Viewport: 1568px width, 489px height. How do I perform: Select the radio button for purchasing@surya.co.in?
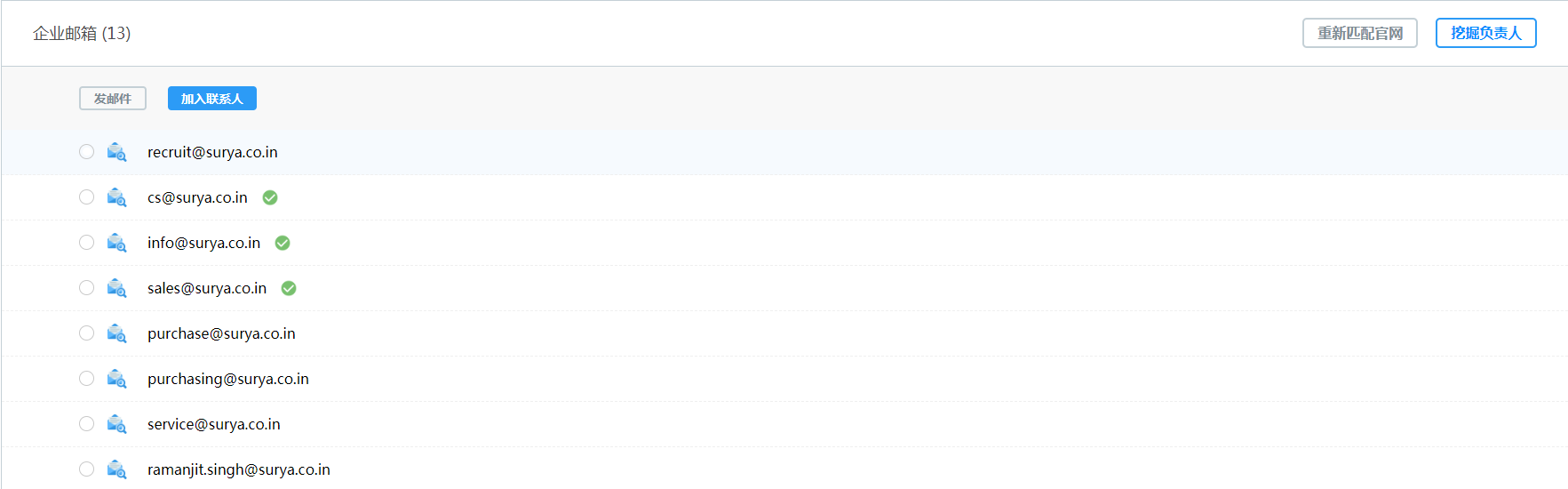(86, 378)
